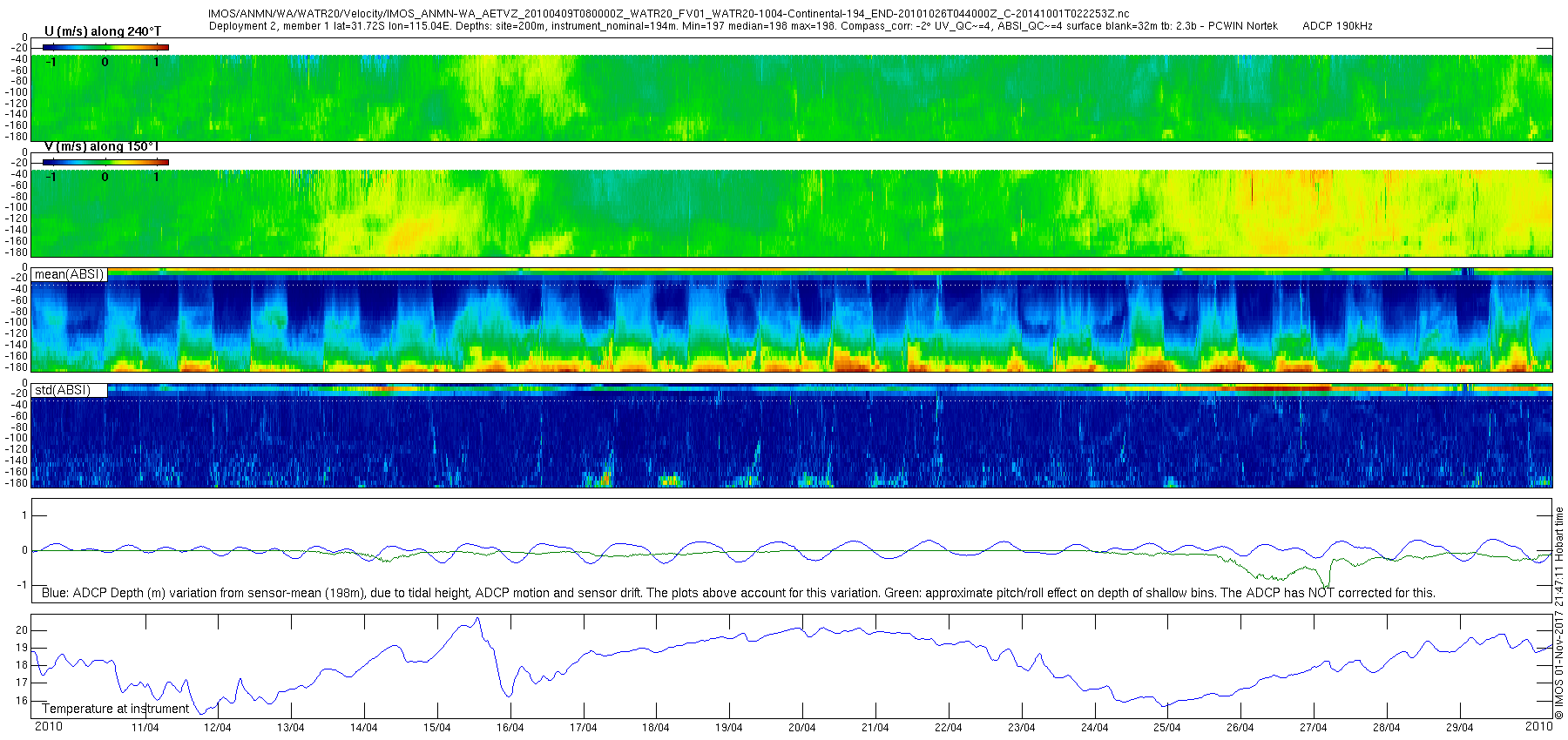Click the '-100' depth tick on U velocity panel

click(17, 92)
